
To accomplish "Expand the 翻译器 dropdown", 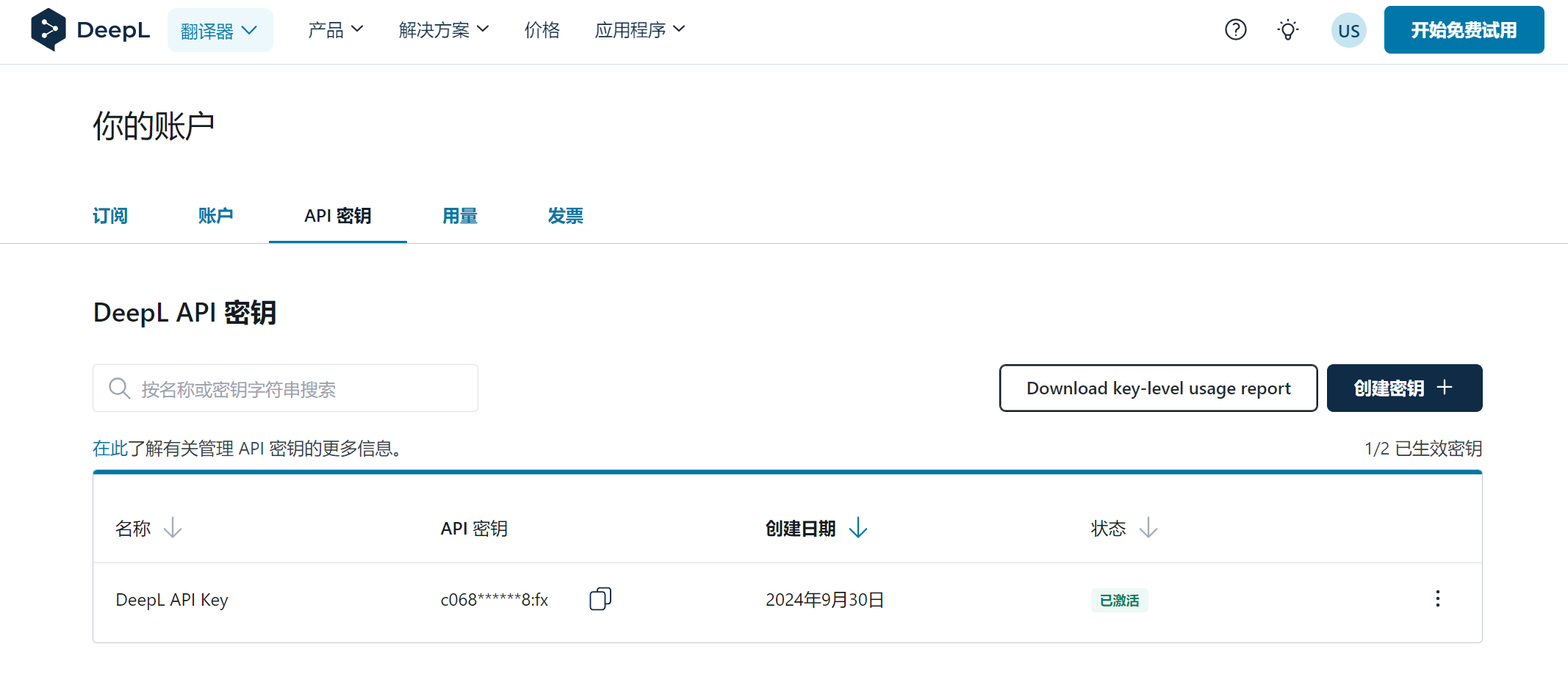I will click(220, 30).
